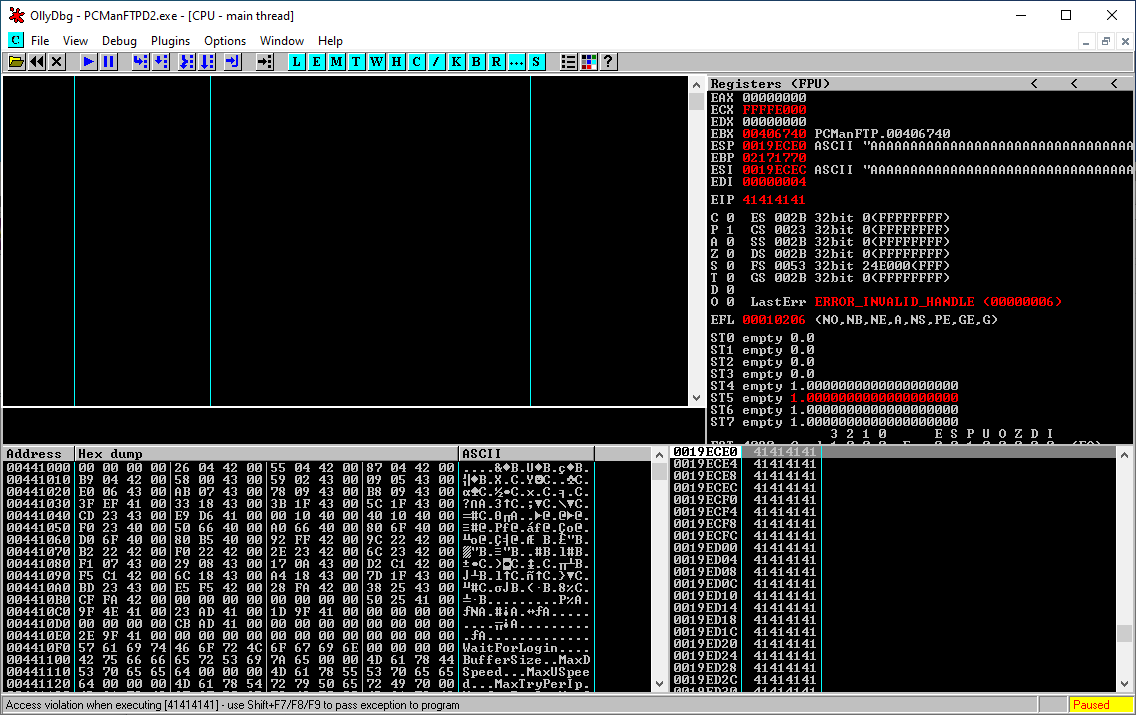Screen dimensions: 1136x715
Task: Show References with R button
Action: tap(496, 62)
